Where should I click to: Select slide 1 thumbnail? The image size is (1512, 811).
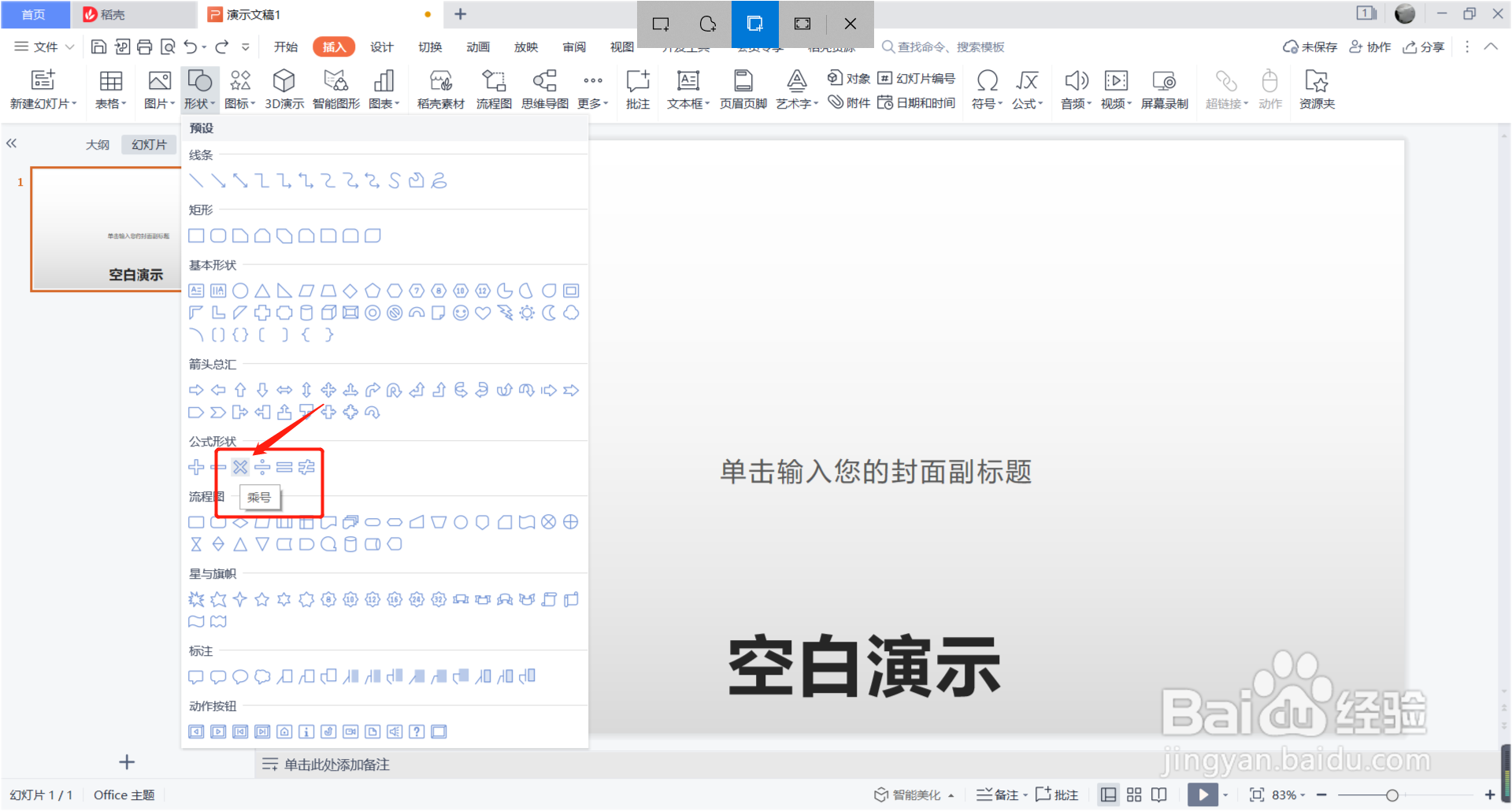(x=106, y=228)
